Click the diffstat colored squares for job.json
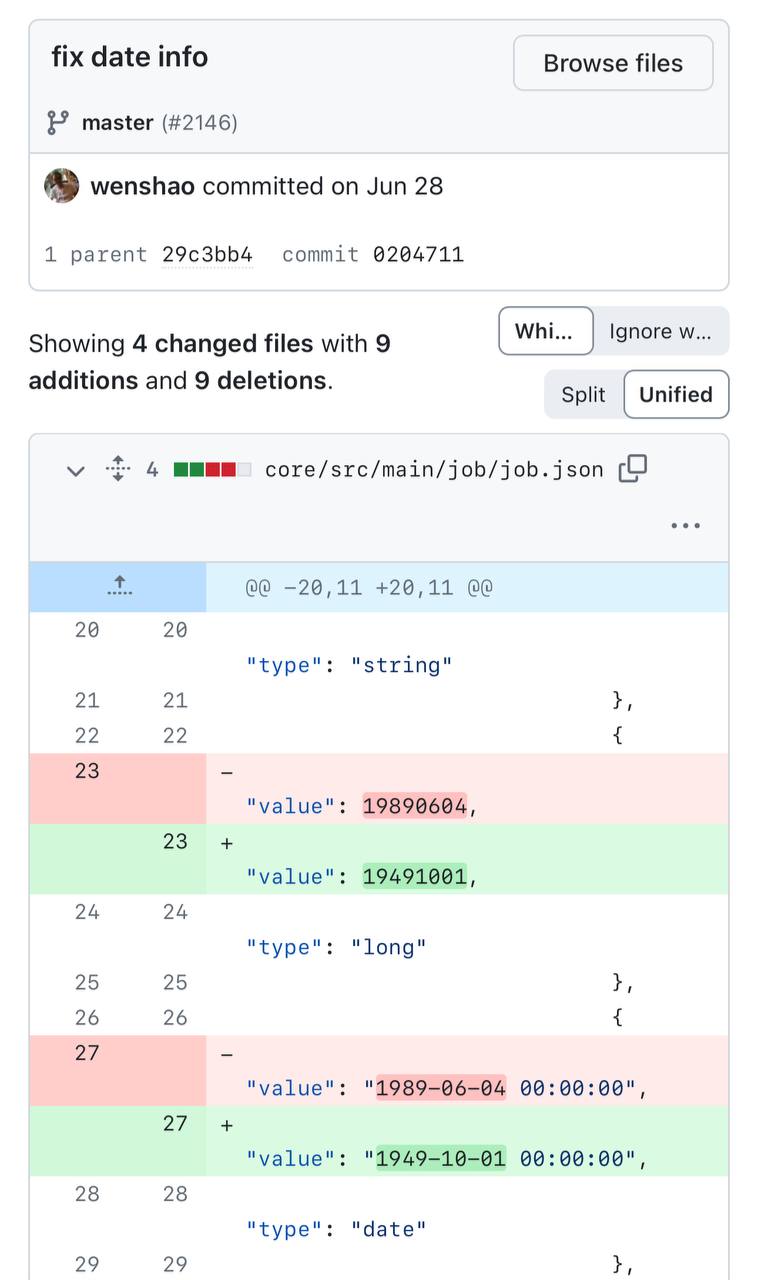 click(x=211, y=469)
